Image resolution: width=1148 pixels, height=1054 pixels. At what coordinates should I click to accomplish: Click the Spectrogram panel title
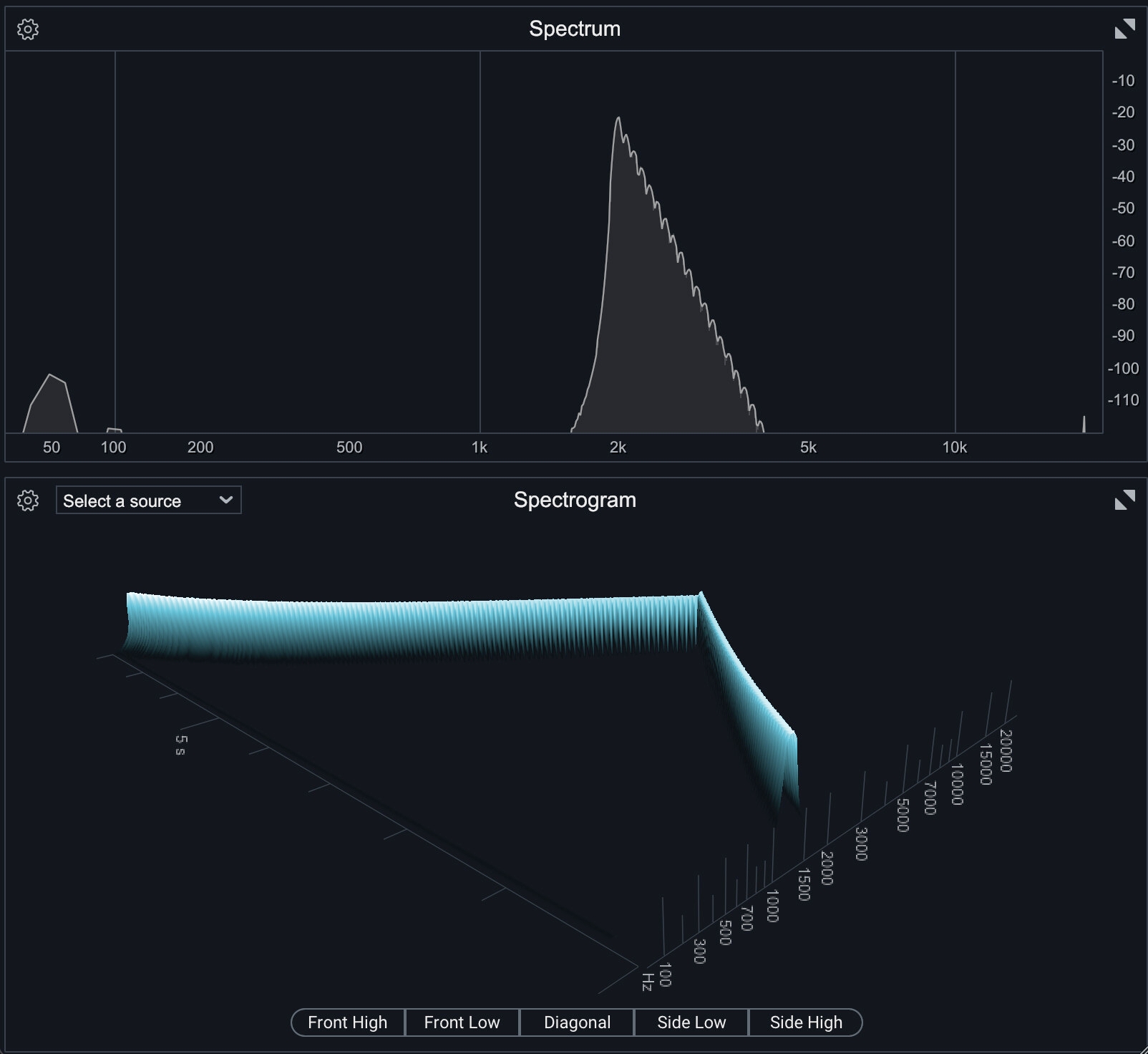coord(575,500)
